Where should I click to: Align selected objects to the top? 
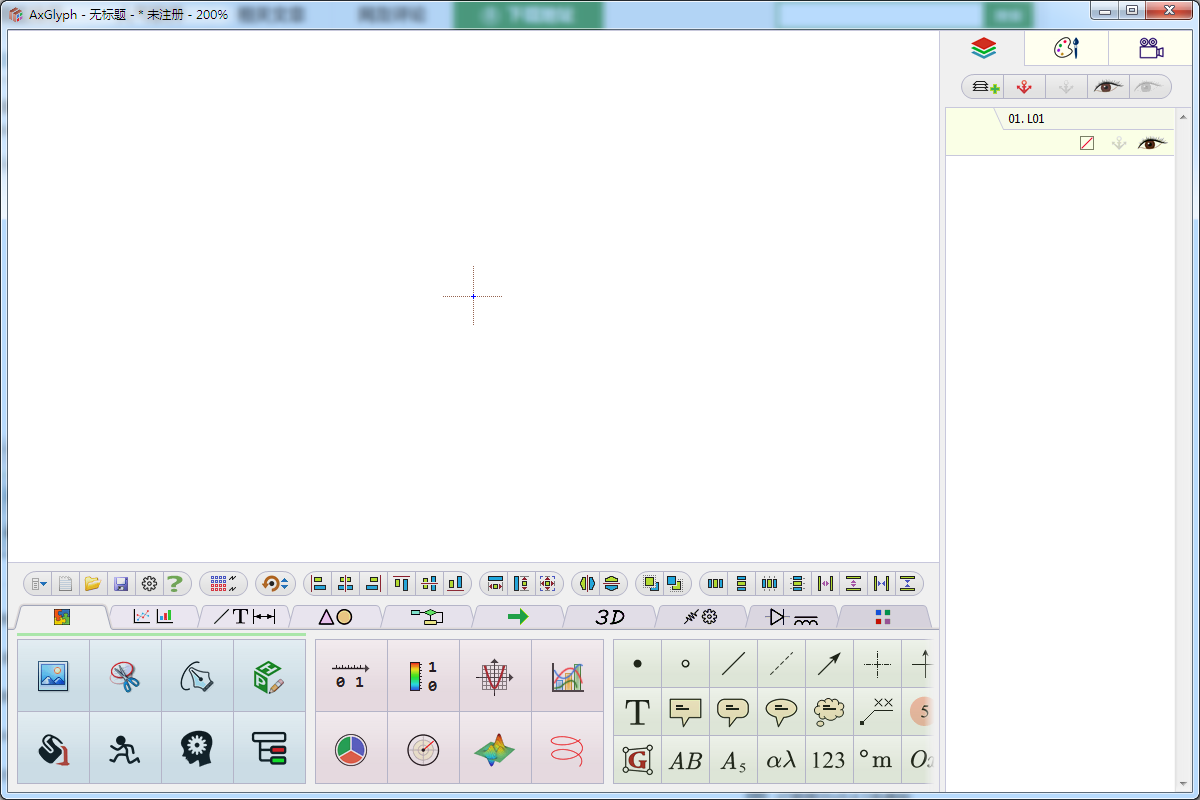click(x=402, y=583)
